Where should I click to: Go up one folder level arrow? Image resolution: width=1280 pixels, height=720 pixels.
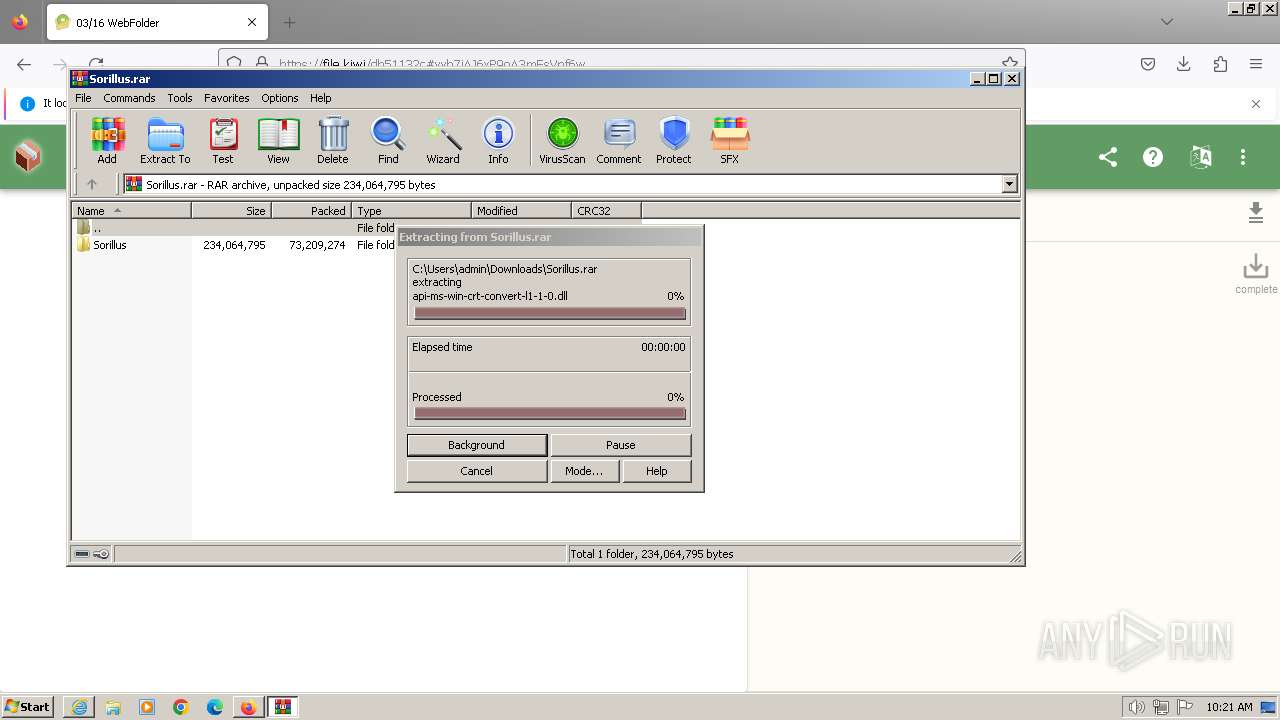92,184
